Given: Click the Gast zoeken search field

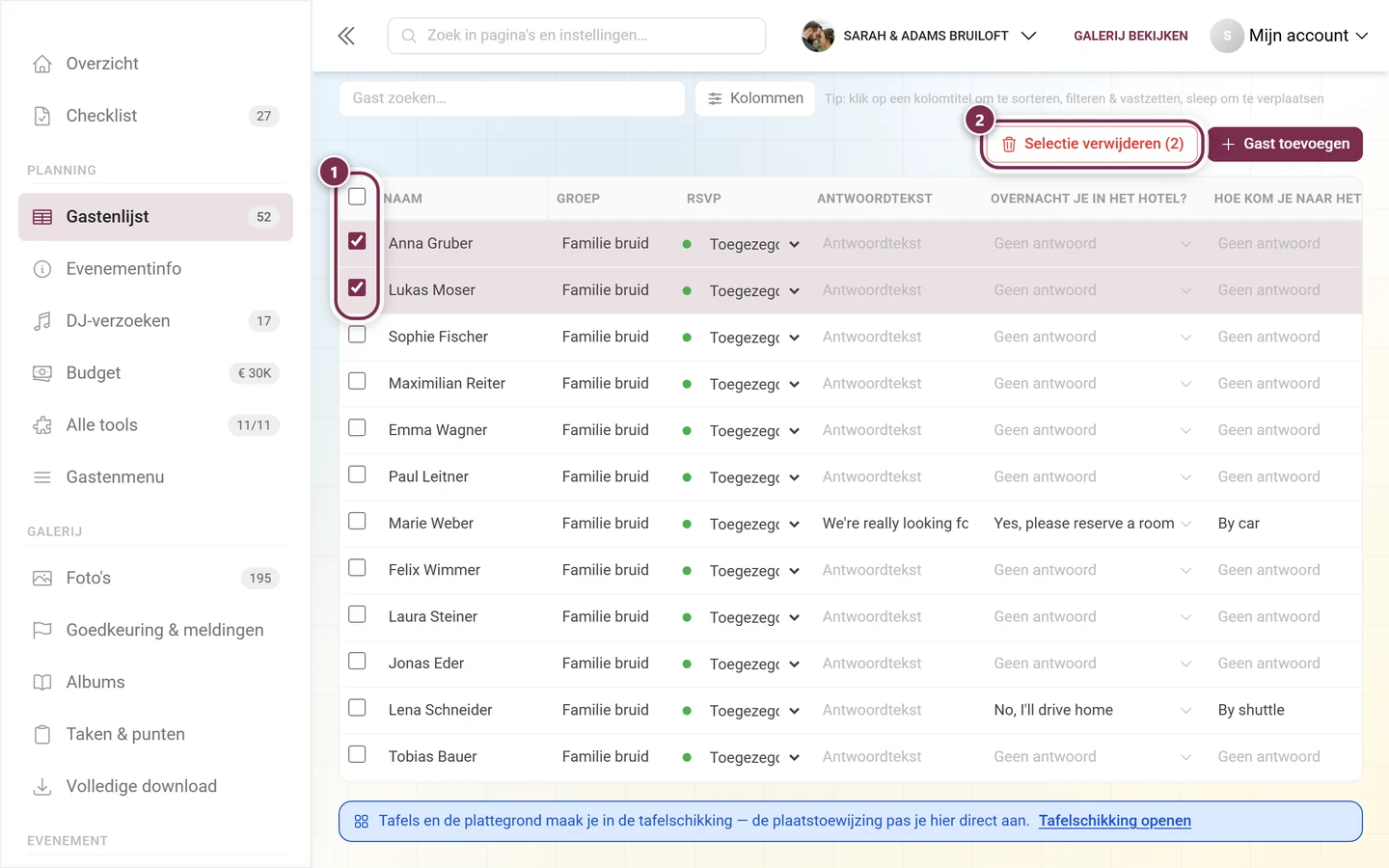Looking at the screenshot, I should click(x=512, y=98).
